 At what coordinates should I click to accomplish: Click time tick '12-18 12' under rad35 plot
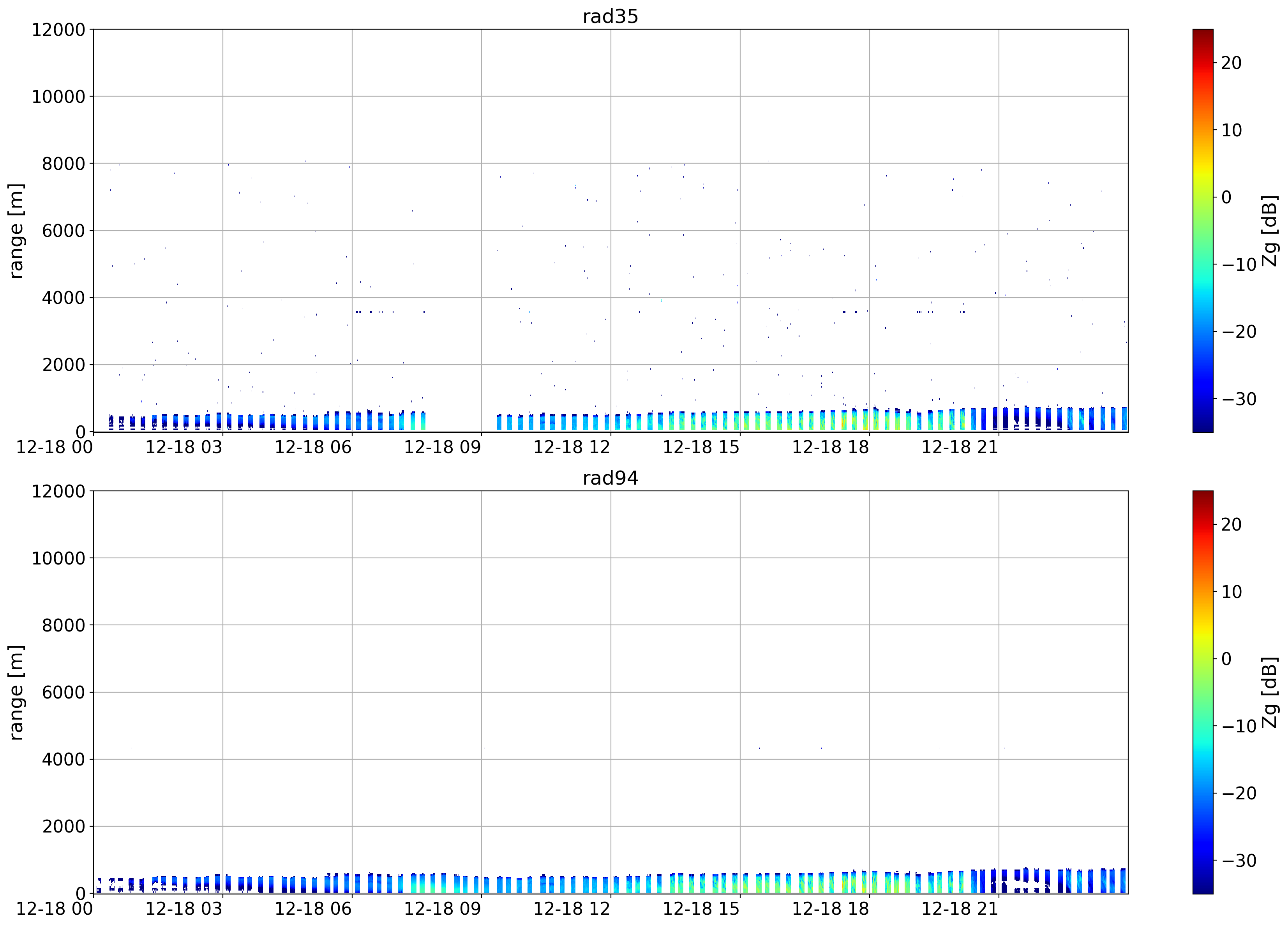[x=572, y=447]
